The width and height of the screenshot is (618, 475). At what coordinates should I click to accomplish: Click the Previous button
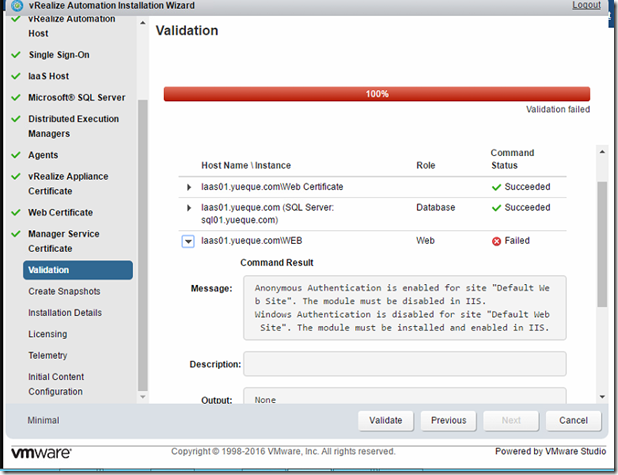click(x=449, y=421)
